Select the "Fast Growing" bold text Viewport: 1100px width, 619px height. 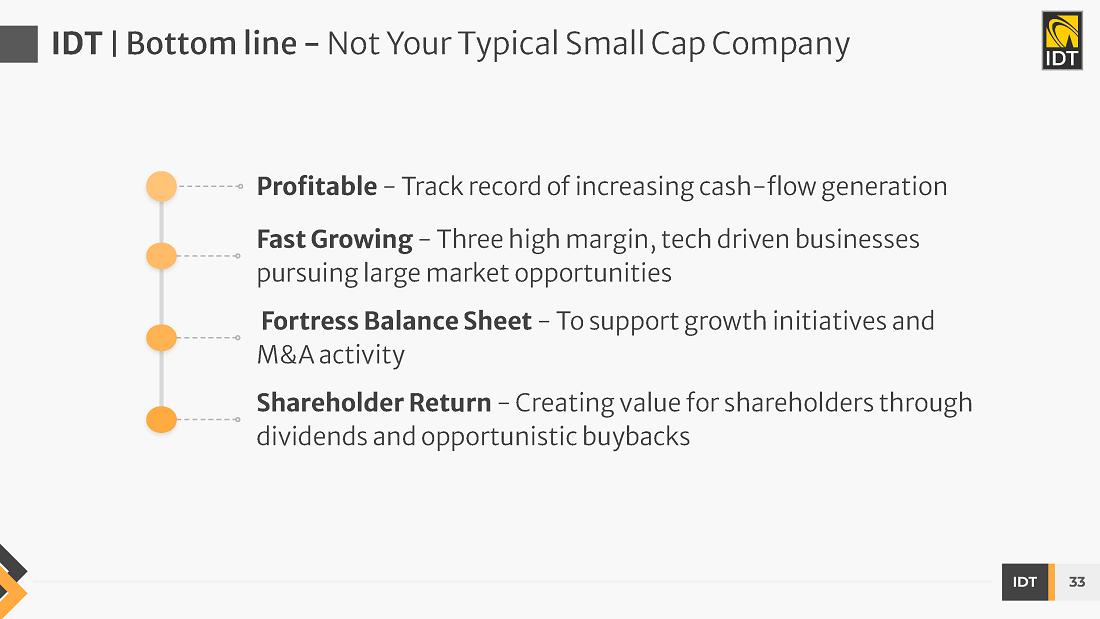pyautogui.click(x=334, y=240)
